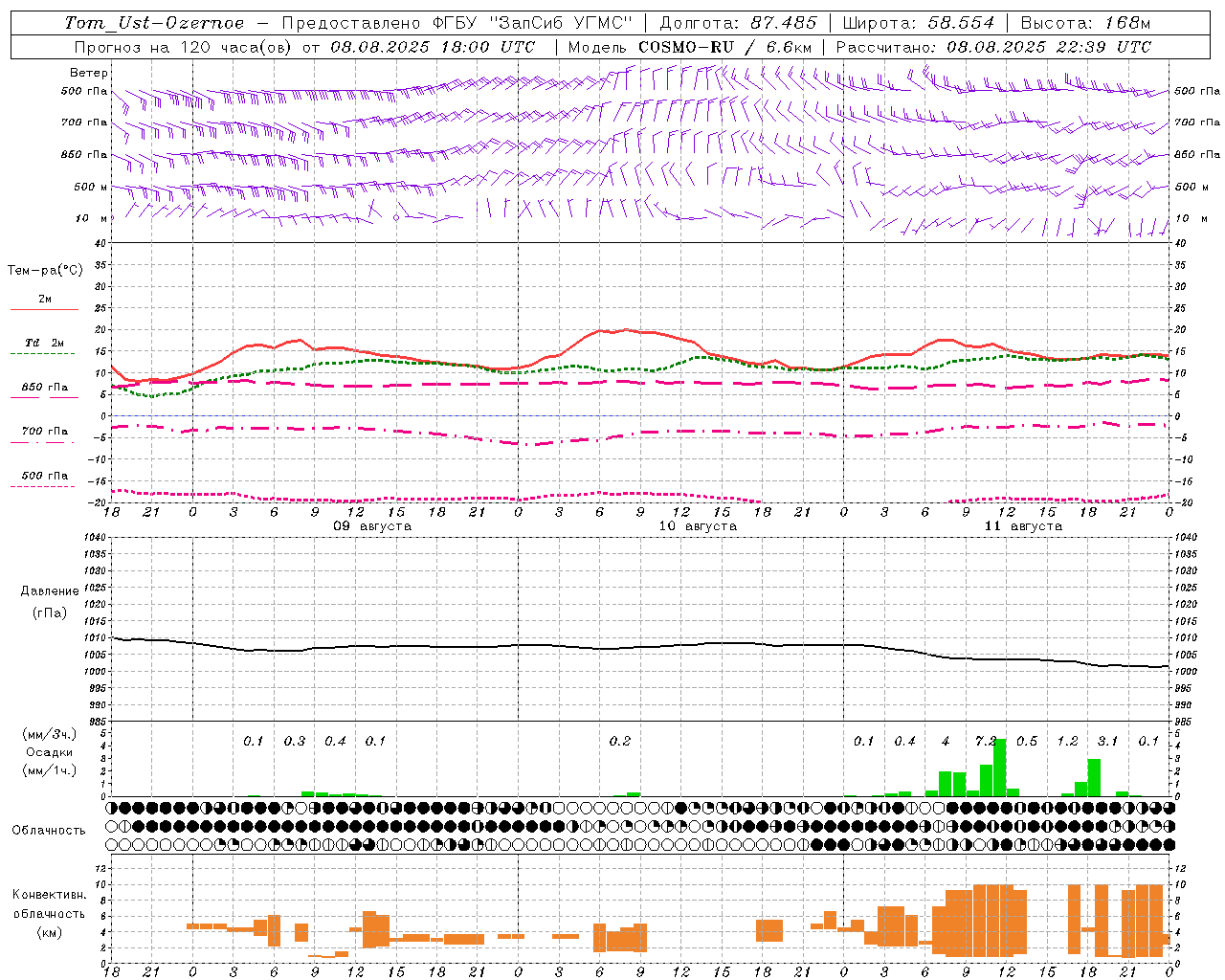Click the black pressure curve line
The width and height of the screenshot is (1225, 980).
click(641, 648)
